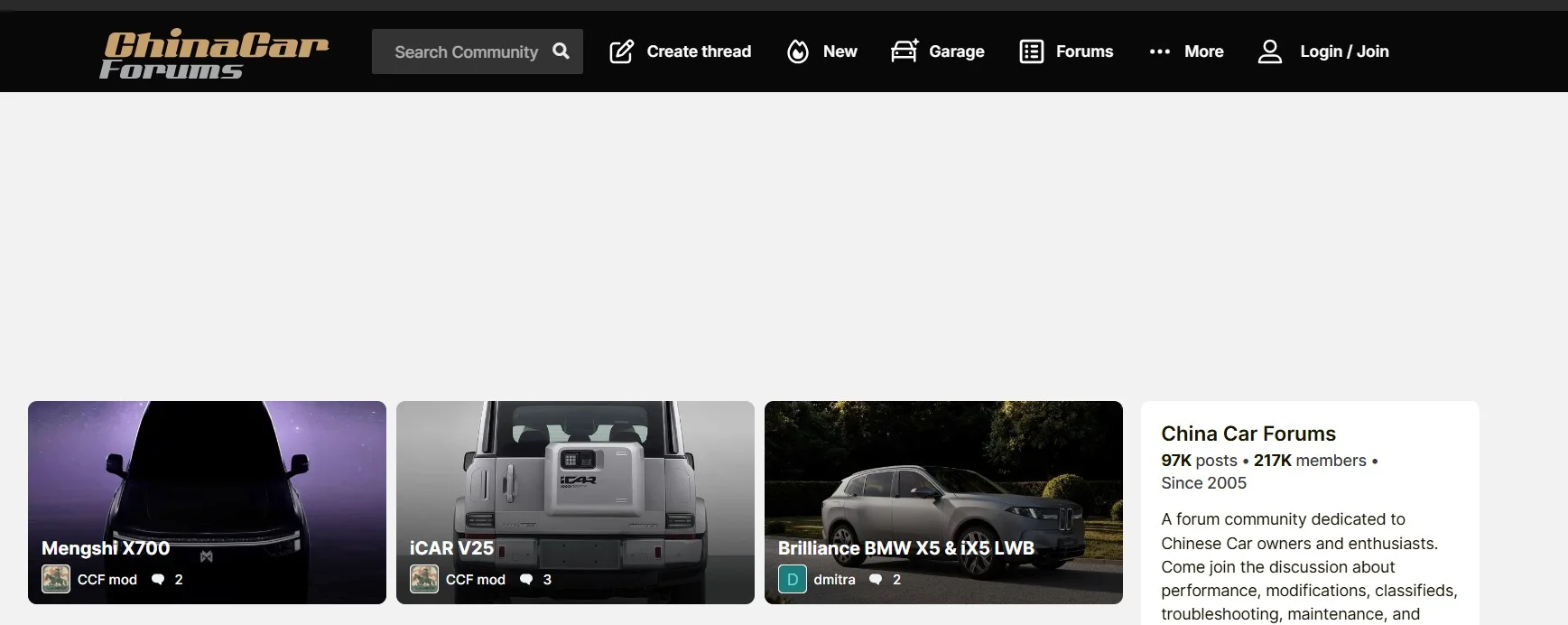The image size is (1568, 625).
Task: Click CCF mod avatar on Mengshi X700 card
Action: [56, 579]
